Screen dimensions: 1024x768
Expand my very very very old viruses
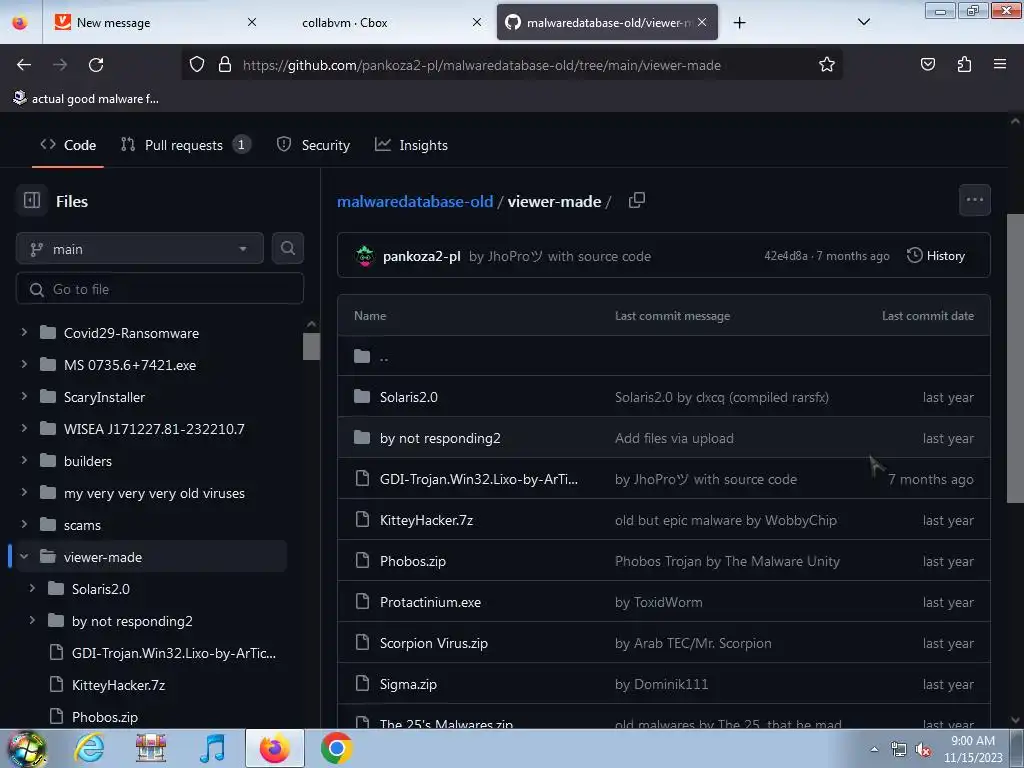pyautogui.click(x=24, y=492)
